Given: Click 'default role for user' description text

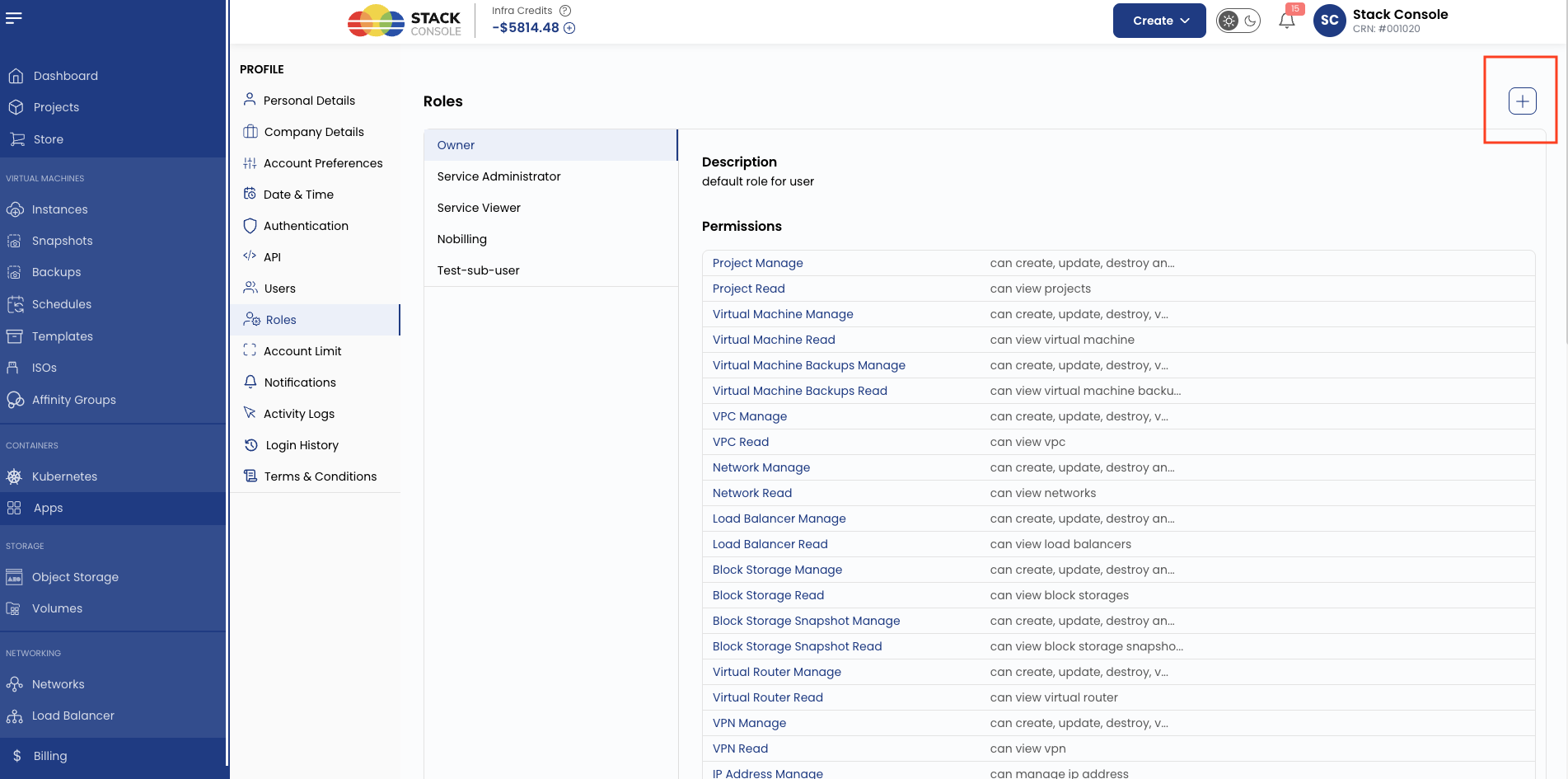Looking at the screenshot, I should pyautogui.click(x=757, y=181).
